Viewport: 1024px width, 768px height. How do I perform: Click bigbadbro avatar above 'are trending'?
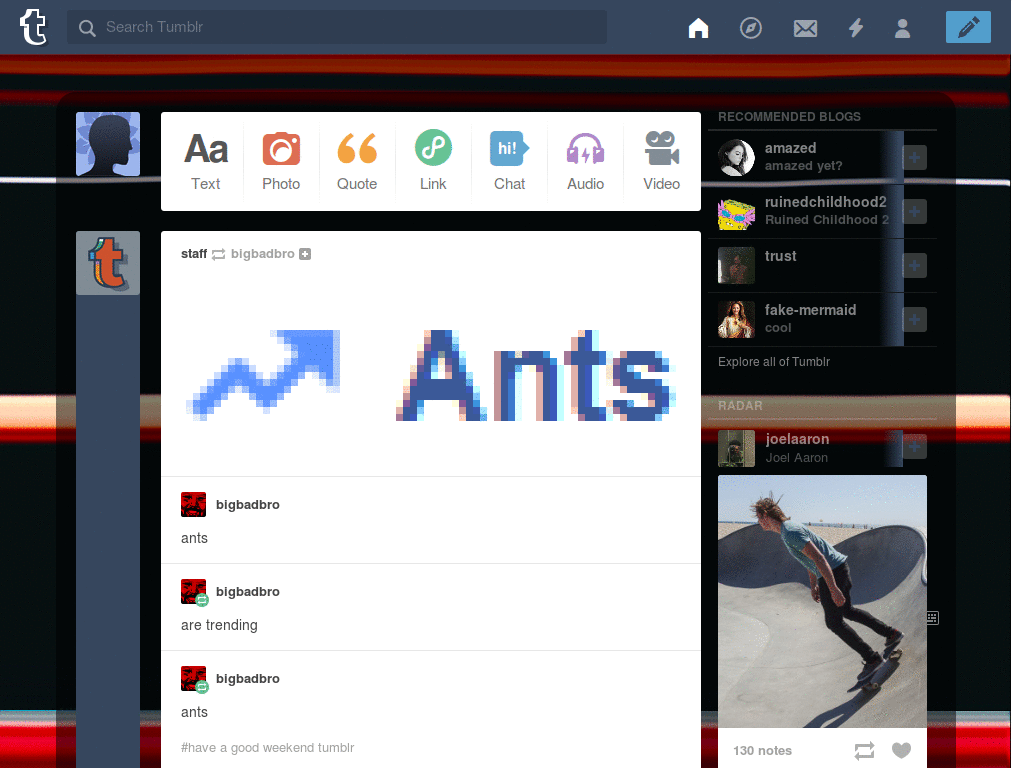193,592
